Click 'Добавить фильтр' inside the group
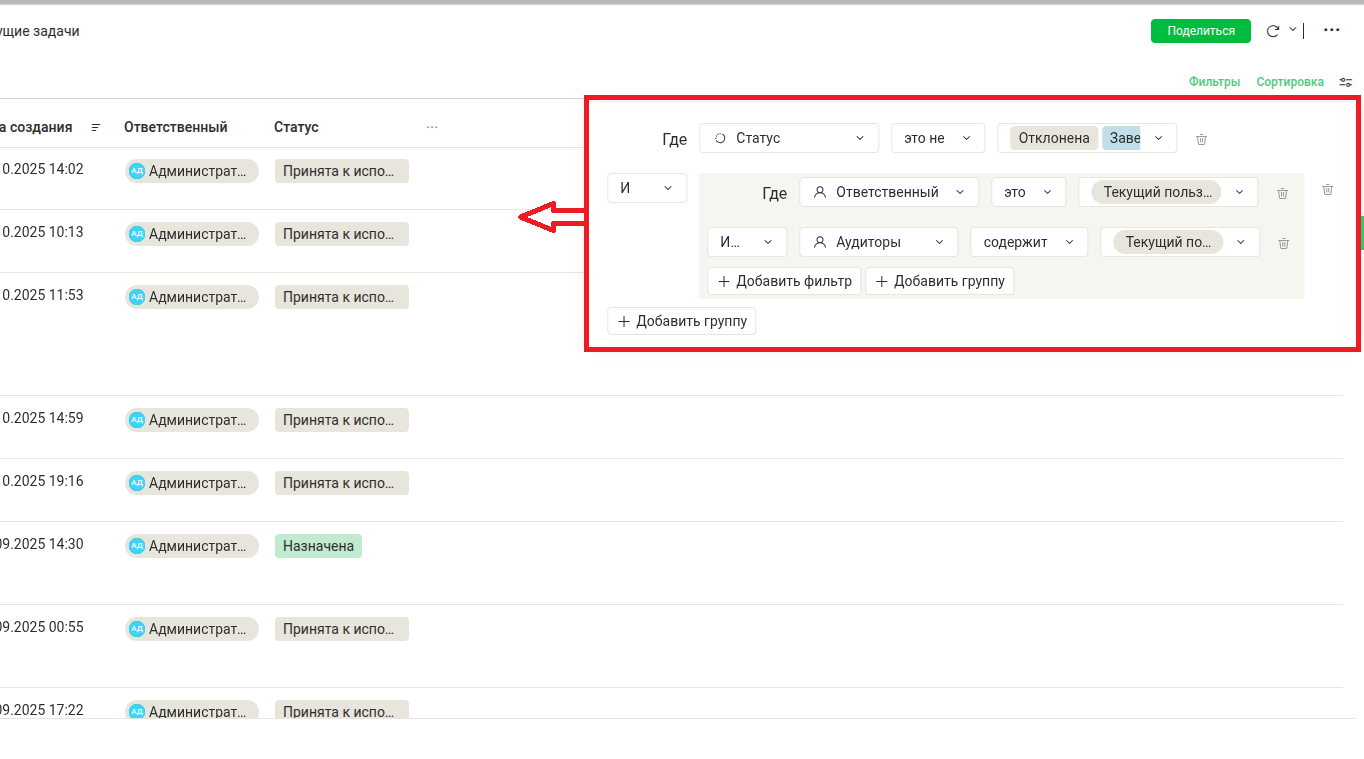Viewport: 1364px width, 759px height. click(783, 281)
